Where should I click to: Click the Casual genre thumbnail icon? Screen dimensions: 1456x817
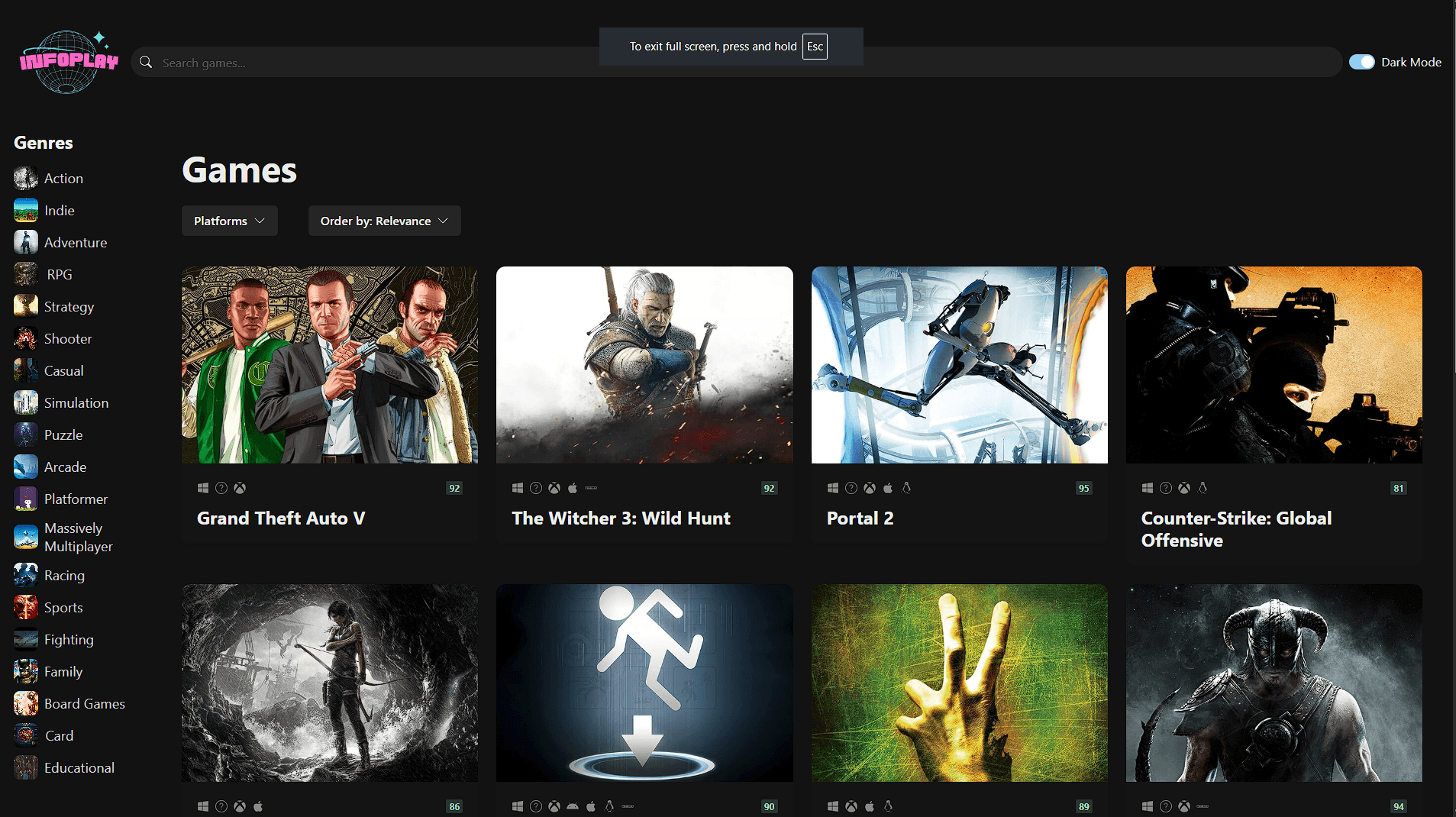26,370
